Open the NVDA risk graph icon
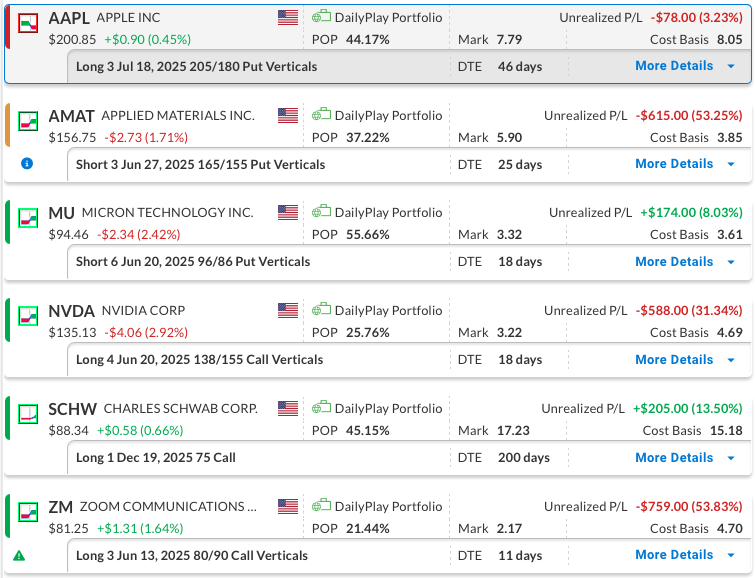Viewport: 755px width, 578px height. pyautogui.click(x=28, y=316)
